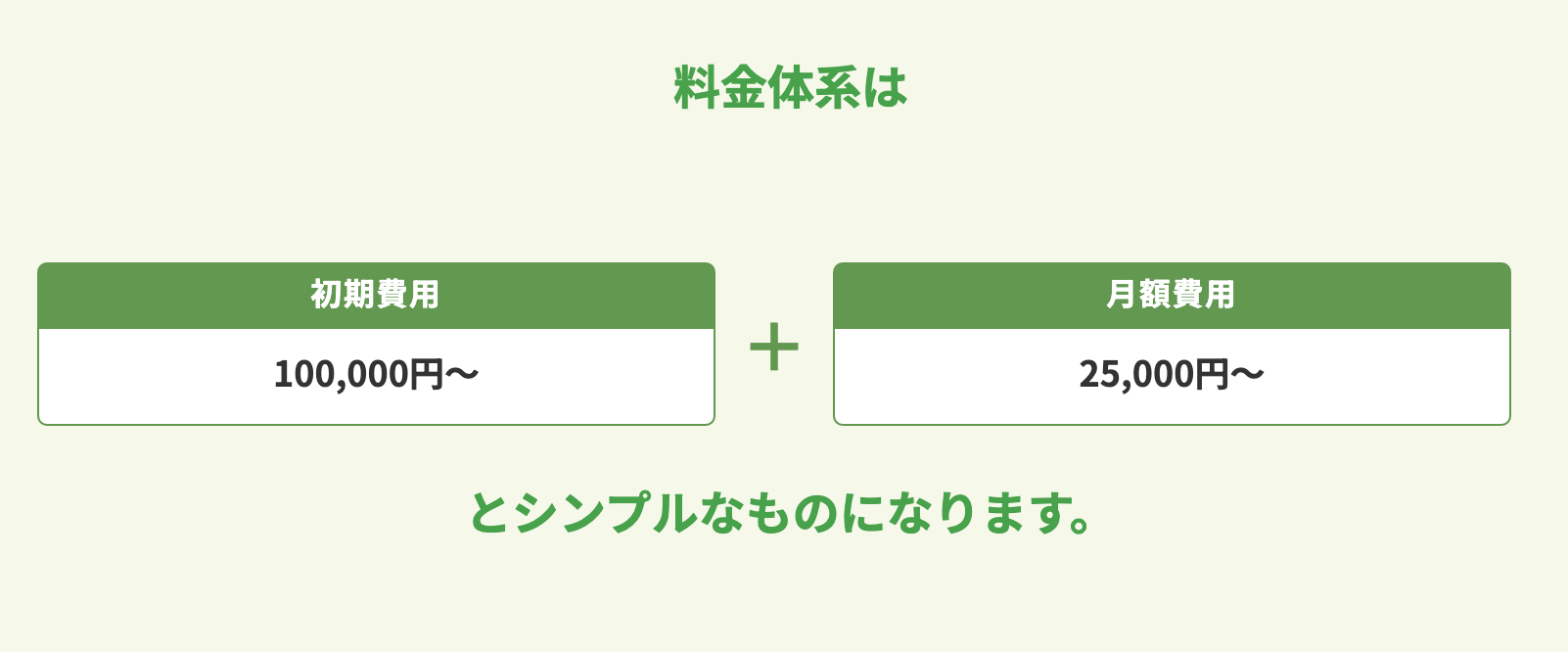Click the 料金 characters in the top heading
The image size is (1568, 652).
[x=720, y=88]
